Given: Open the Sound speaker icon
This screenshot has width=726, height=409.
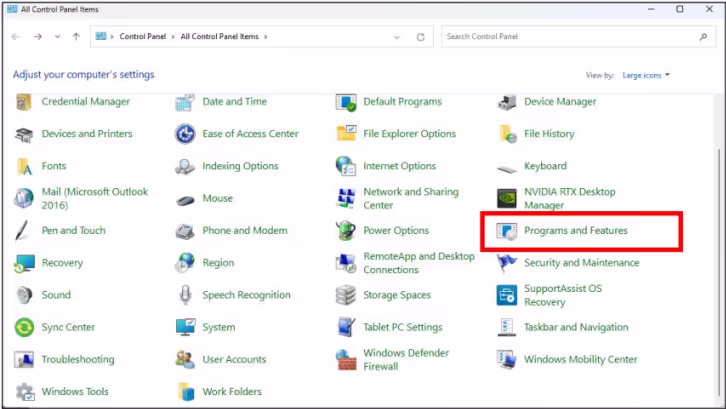Looking at the screenshot, I should tap(24, 295).
